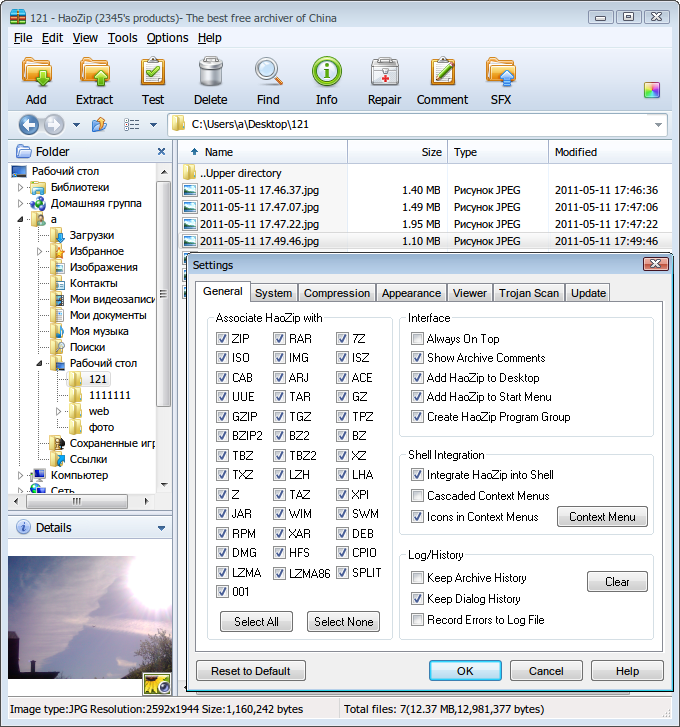Click the Extract toolbar icon
This screenshot has height=727, width=680.
click(94, 80)
